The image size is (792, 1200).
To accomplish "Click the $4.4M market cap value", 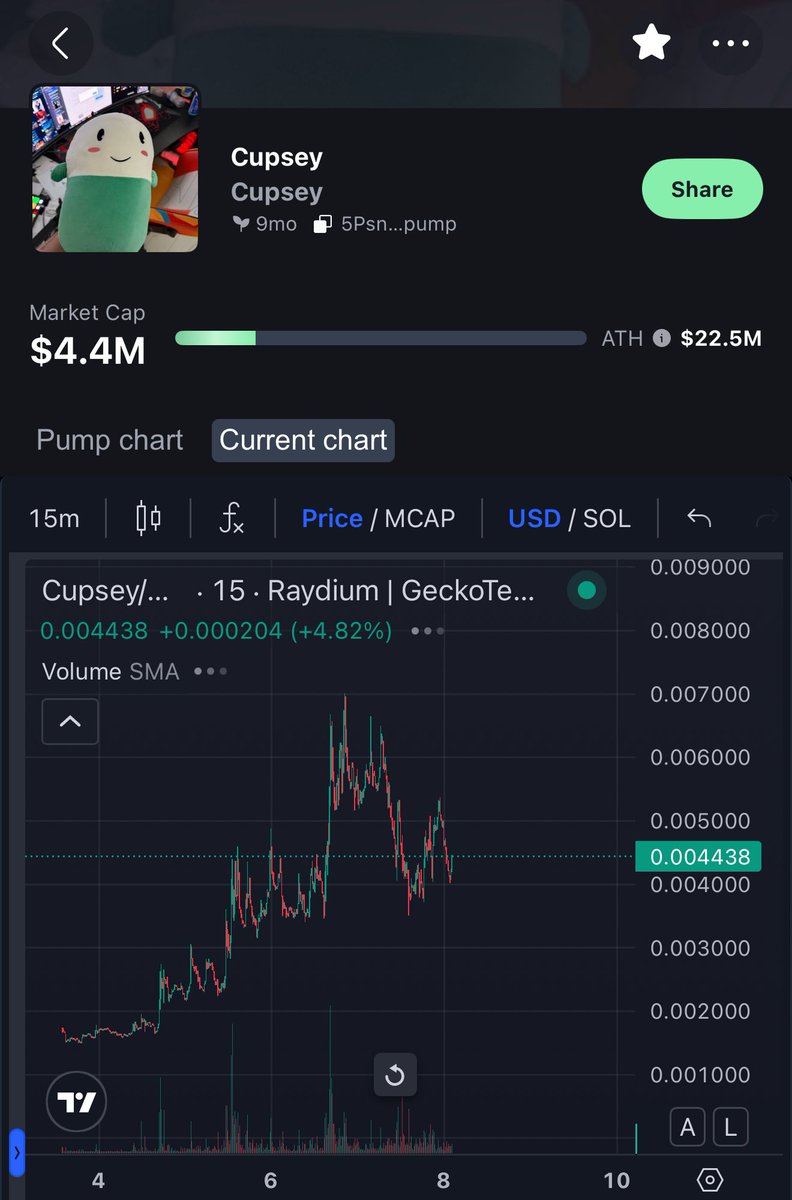I will click(x=87, y=351).
